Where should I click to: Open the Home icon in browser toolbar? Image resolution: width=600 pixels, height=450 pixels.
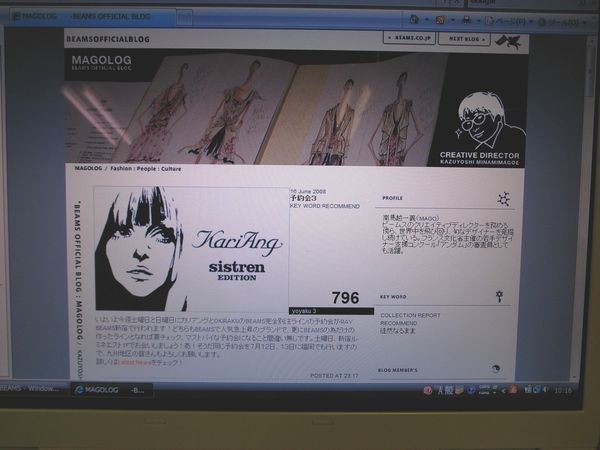pos(414,19)
